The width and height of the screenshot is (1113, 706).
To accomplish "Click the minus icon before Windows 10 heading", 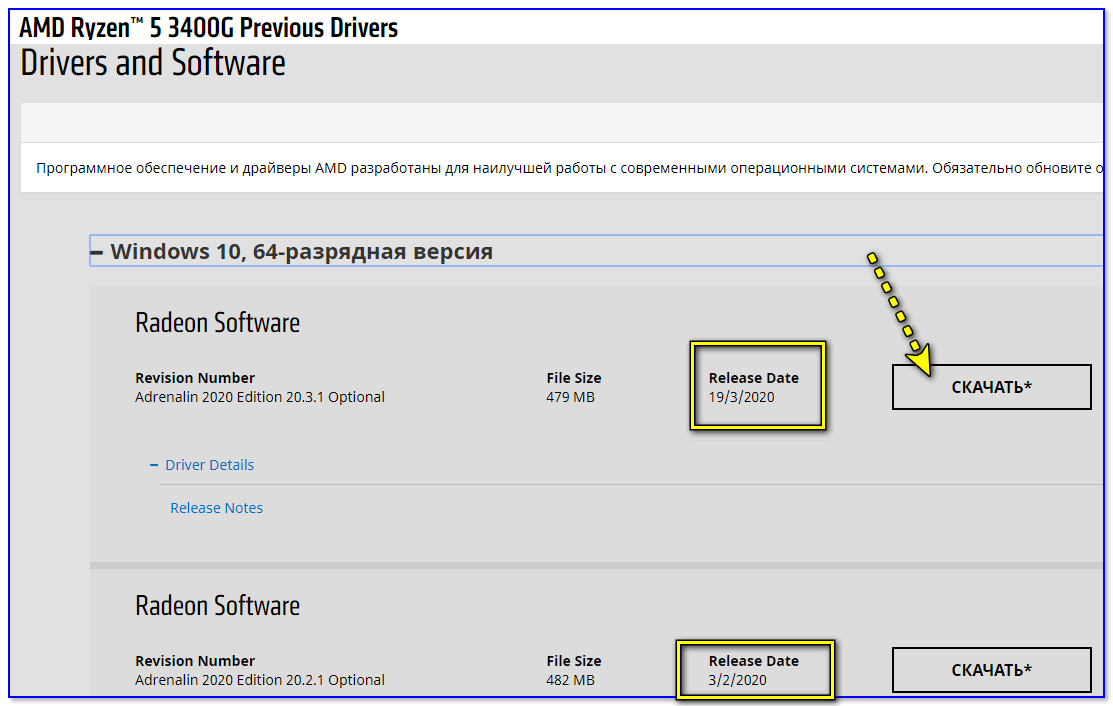I will [97, 252].
